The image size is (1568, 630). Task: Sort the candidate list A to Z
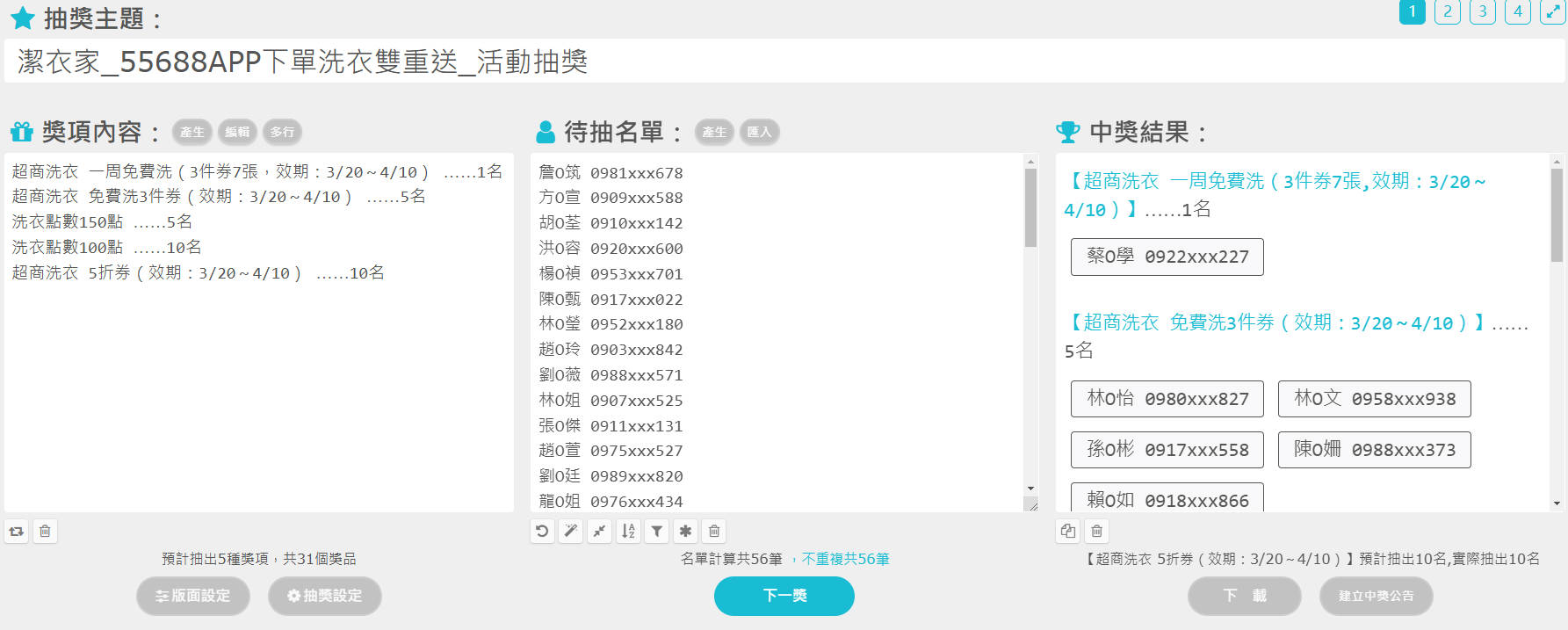pyautogui.click(x=628, y=531)
